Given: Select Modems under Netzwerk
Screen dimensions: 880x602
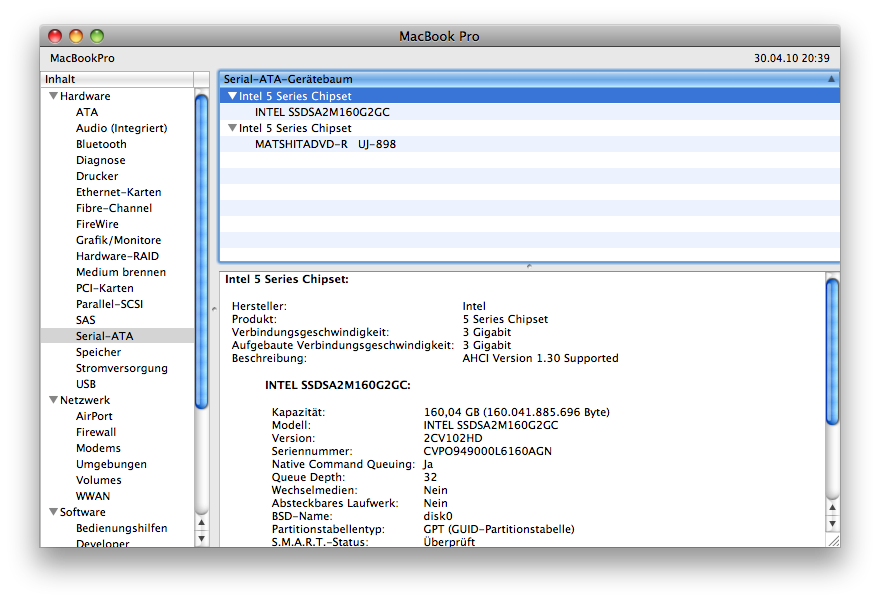Looking at the screenshot, I should [98, 448].
